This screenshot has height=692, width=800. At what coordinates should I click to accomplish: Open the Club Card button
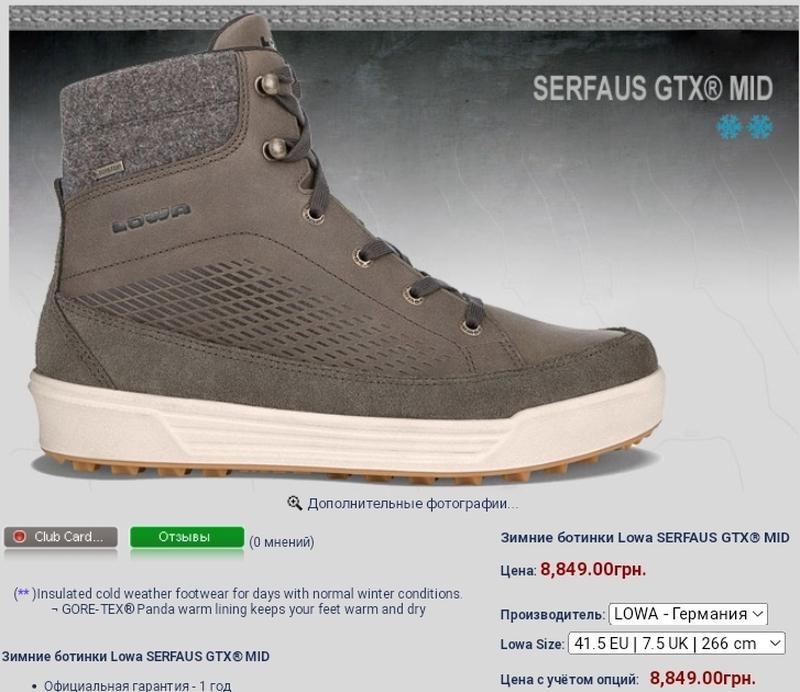(x=61, y=537)
